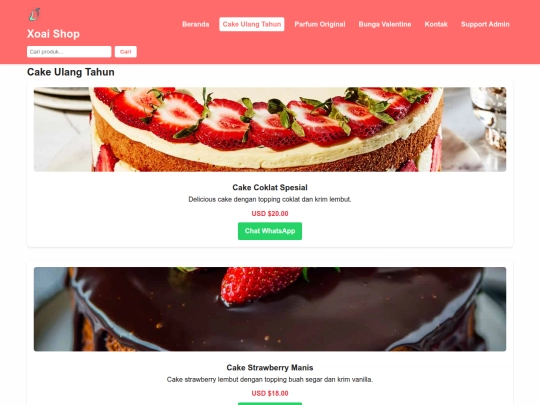Open the chocolate cake product image

coord(270,309)
